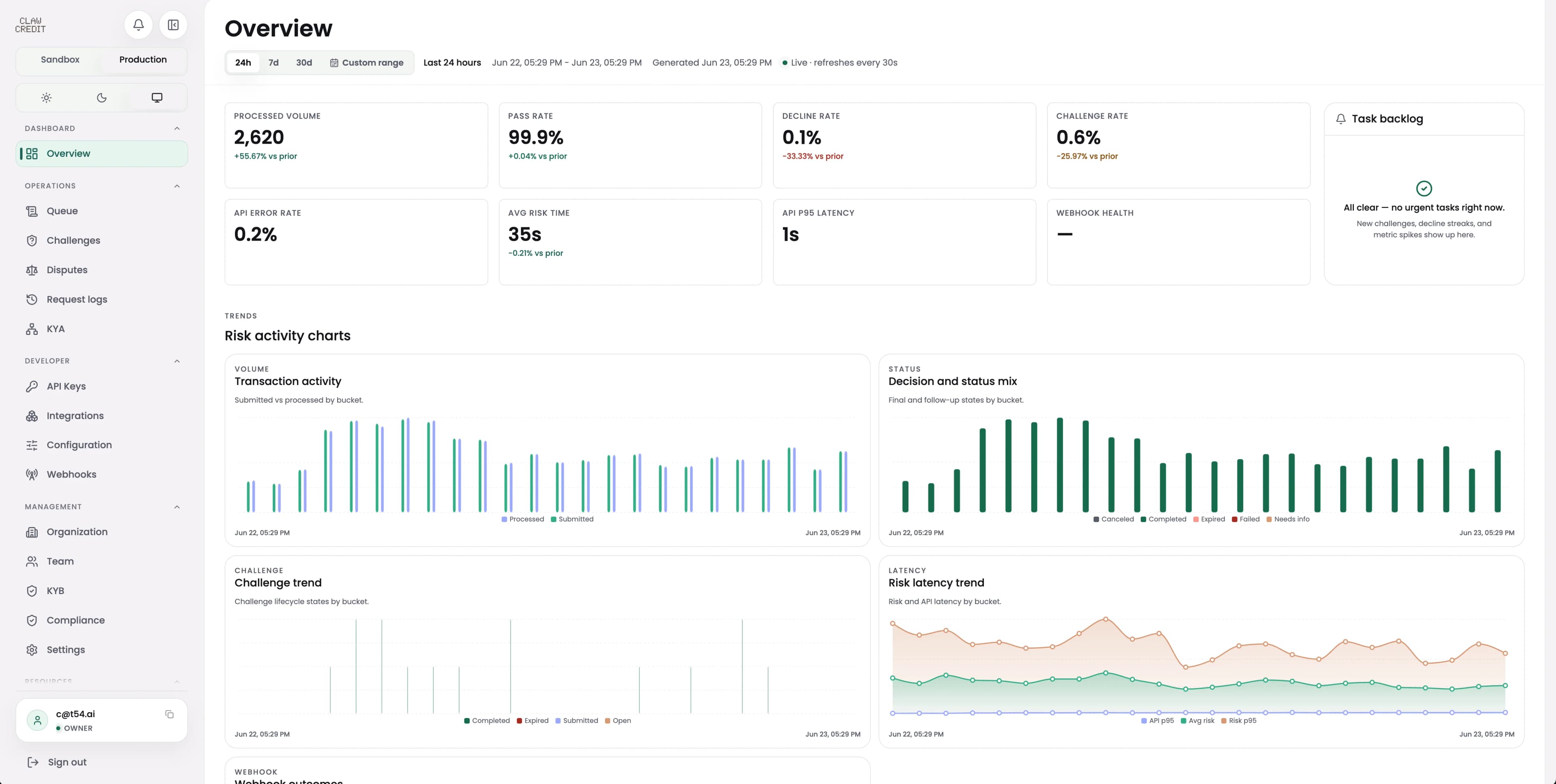The height and width of the screenshot is (784, 1556).
Task: Toggle the Processed legend in Transaction activity
Action: [x=522, y=519]
